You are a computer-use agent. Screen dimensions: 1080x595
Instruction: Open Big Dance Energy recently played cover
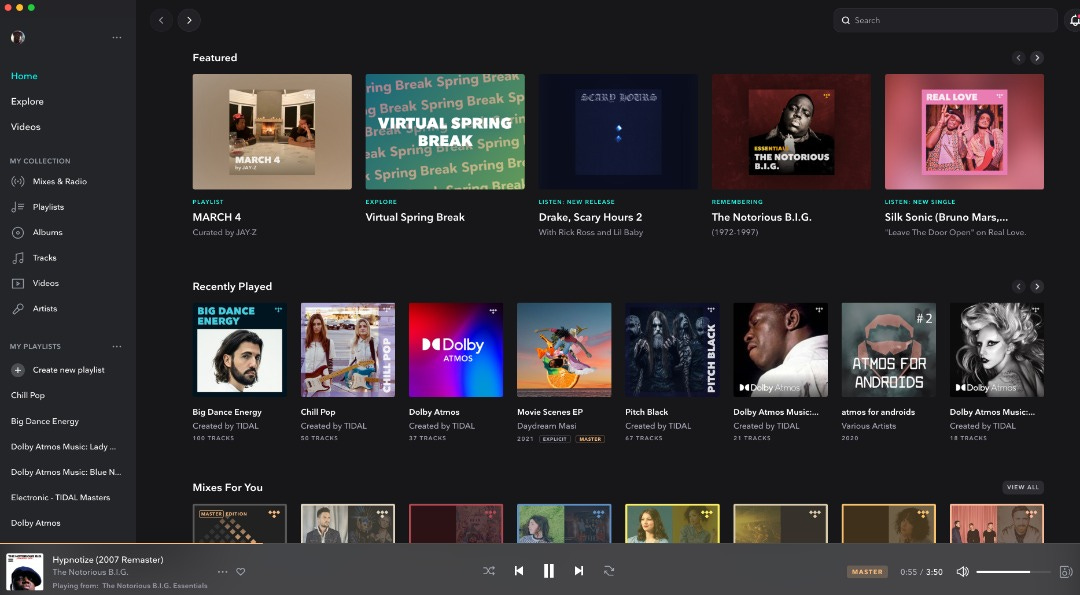pos(240,350)
